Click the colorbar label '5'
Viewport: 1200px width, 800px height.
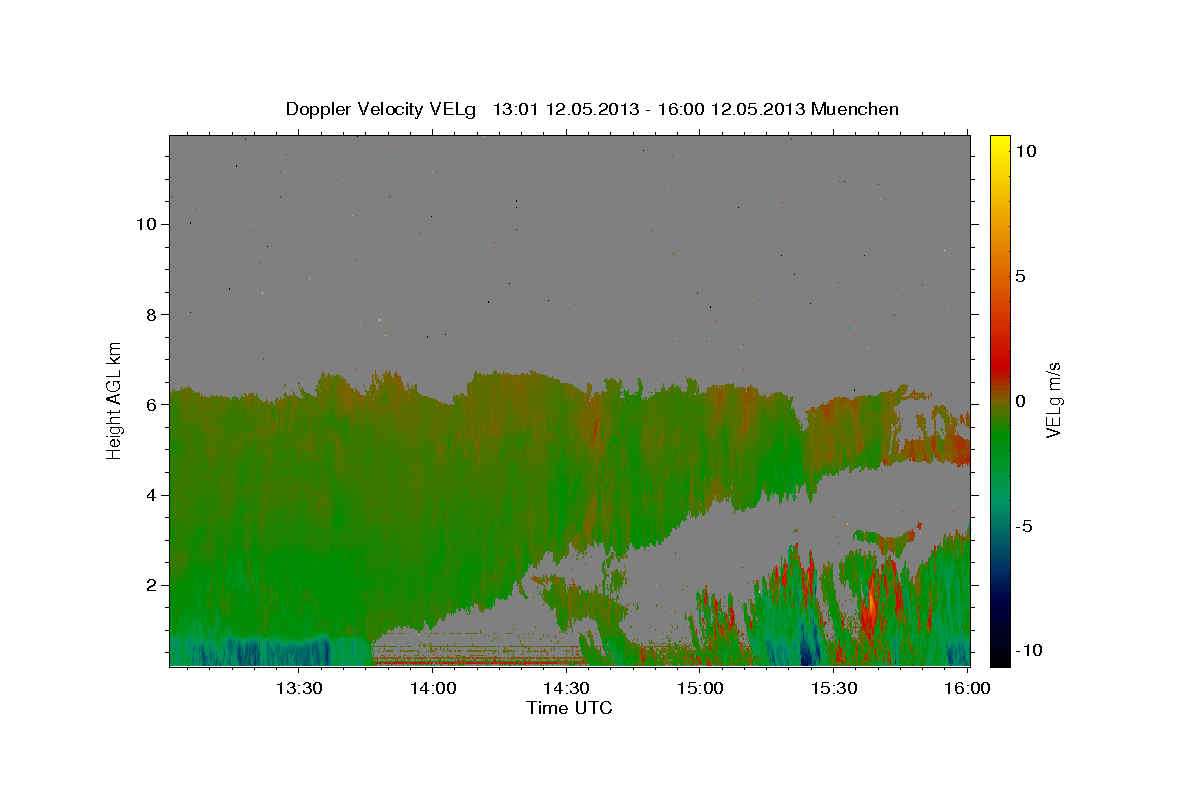click(x=1020, y=275)
